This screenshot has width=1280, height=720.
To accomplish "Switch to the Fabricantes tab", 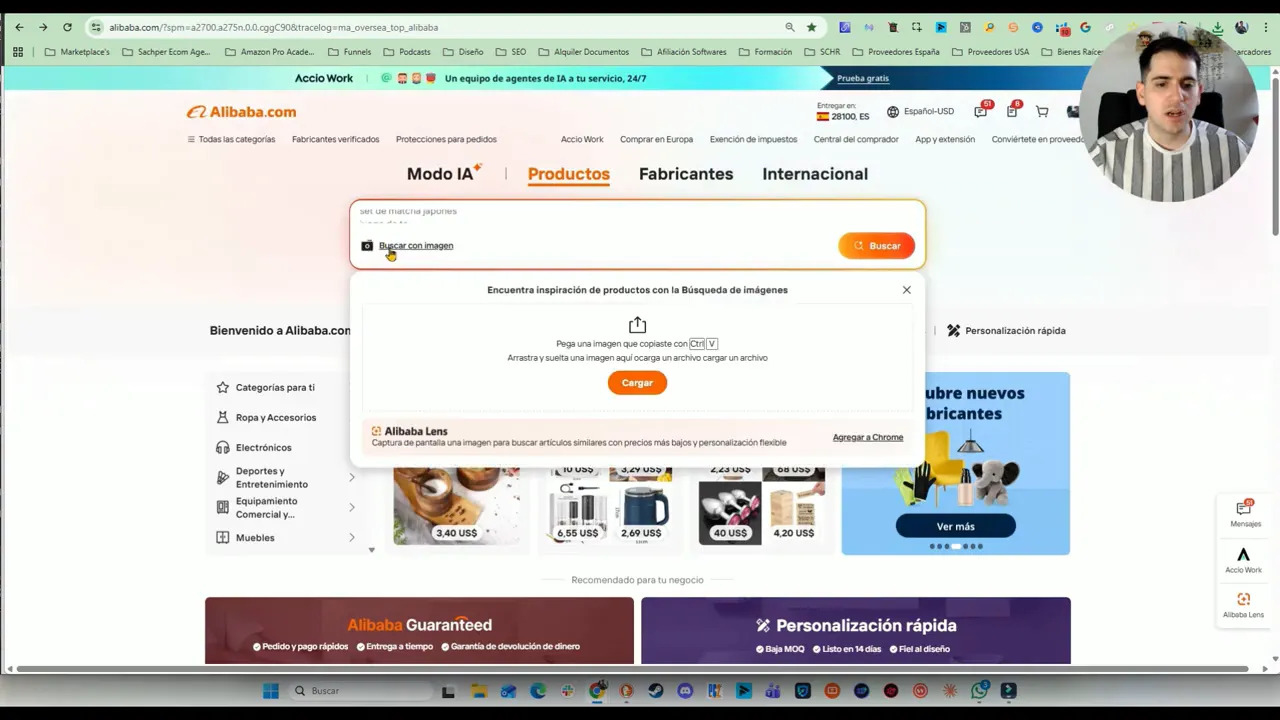I will click(x=686, y=174).
